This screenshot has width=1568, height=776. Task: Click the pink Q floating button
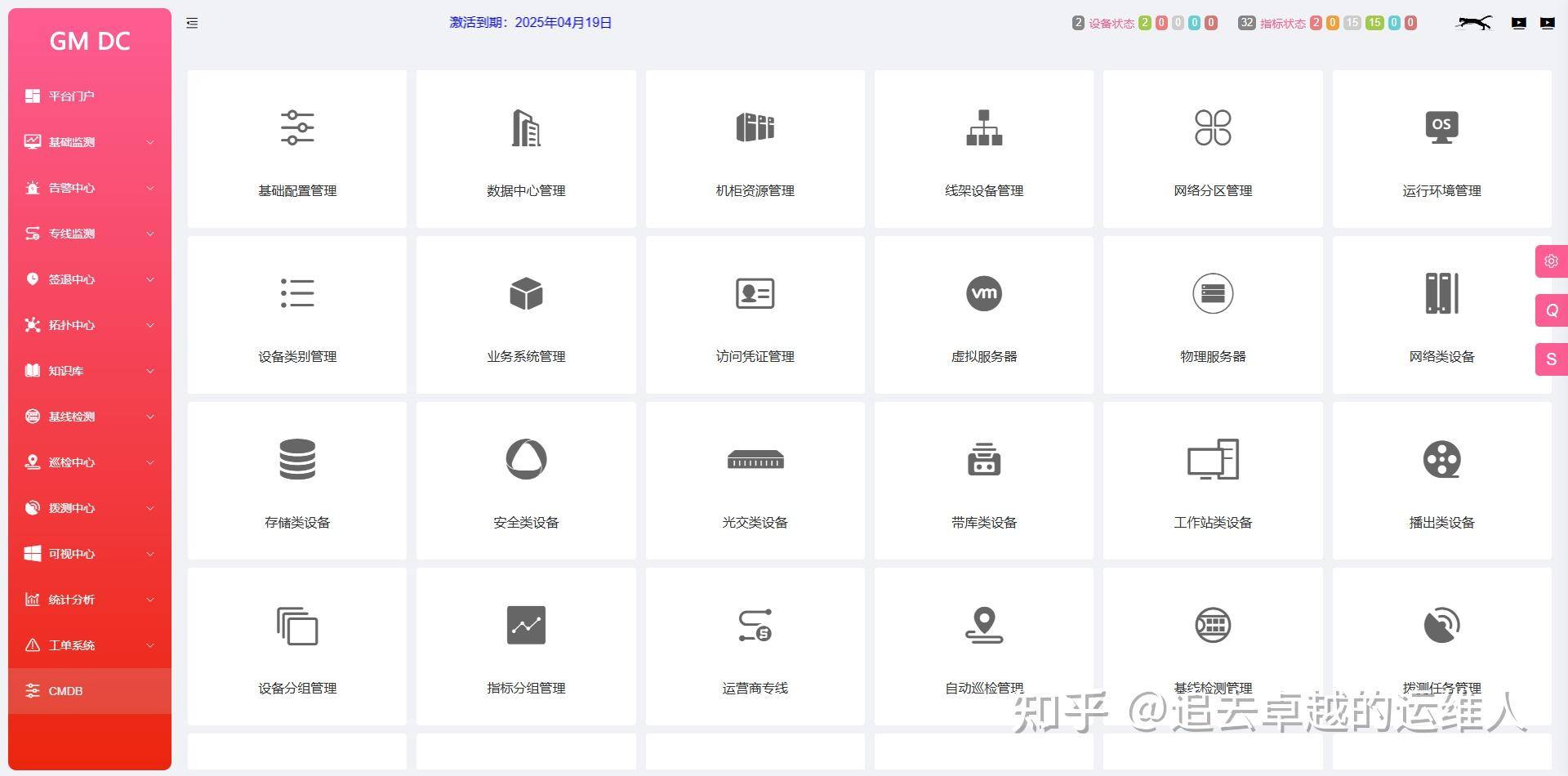[1552, 310]
